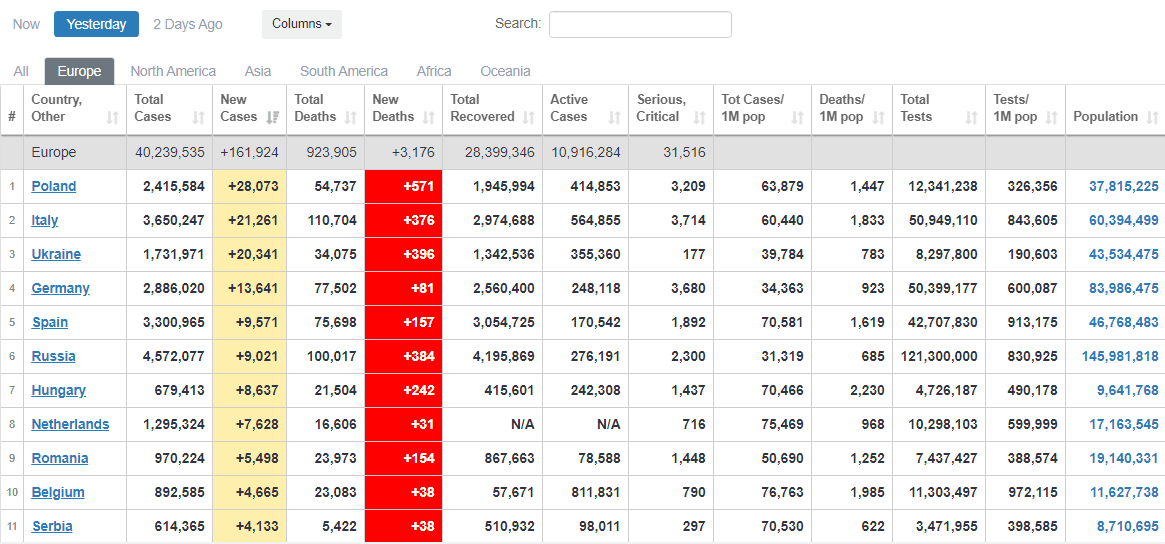Open the Columns dropdown menu
The height and width of the screenshot is (544, 1165).
click(301, 24)
